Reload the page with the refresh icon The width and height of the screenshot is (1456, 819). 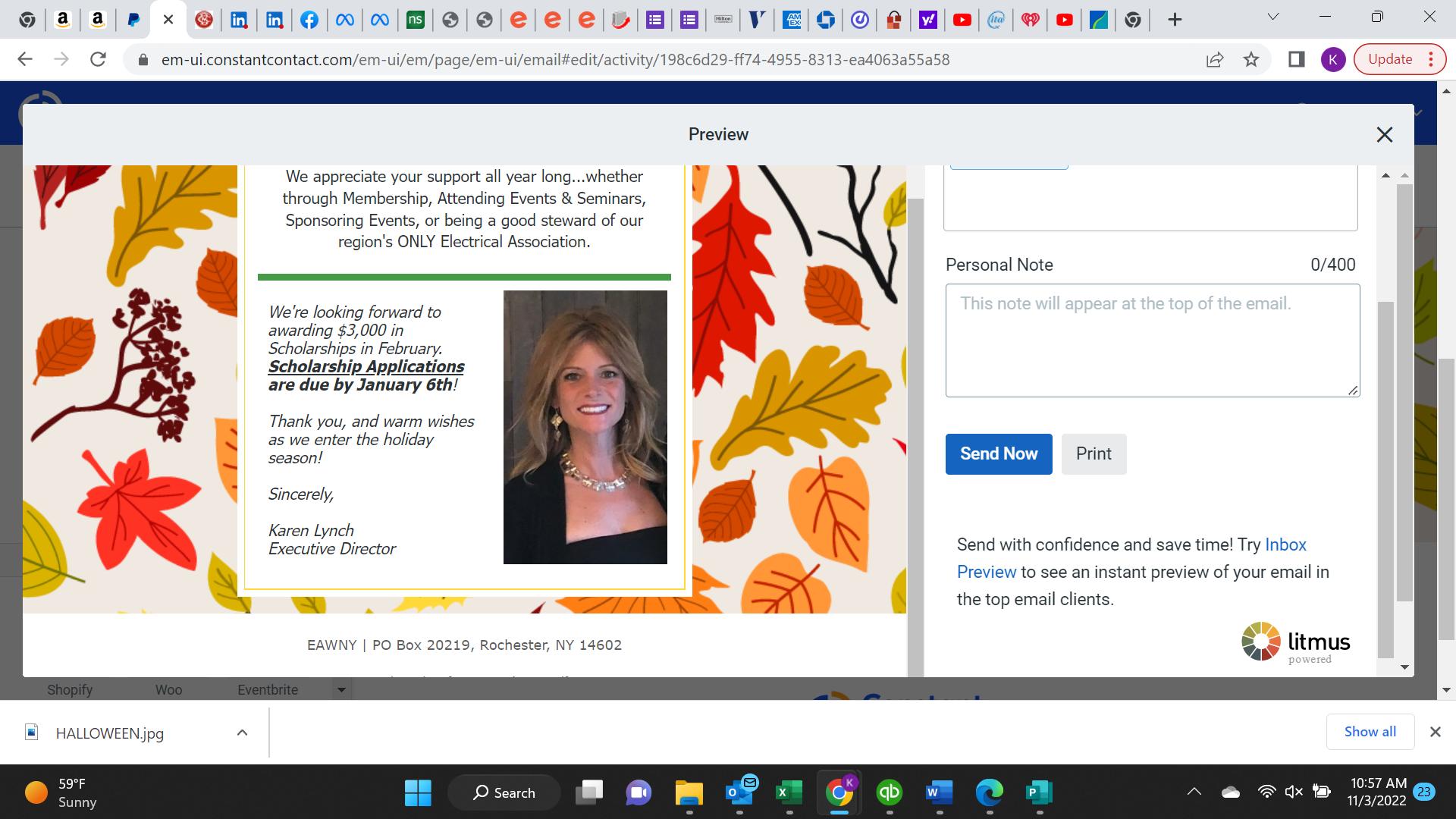click(98, 59)
